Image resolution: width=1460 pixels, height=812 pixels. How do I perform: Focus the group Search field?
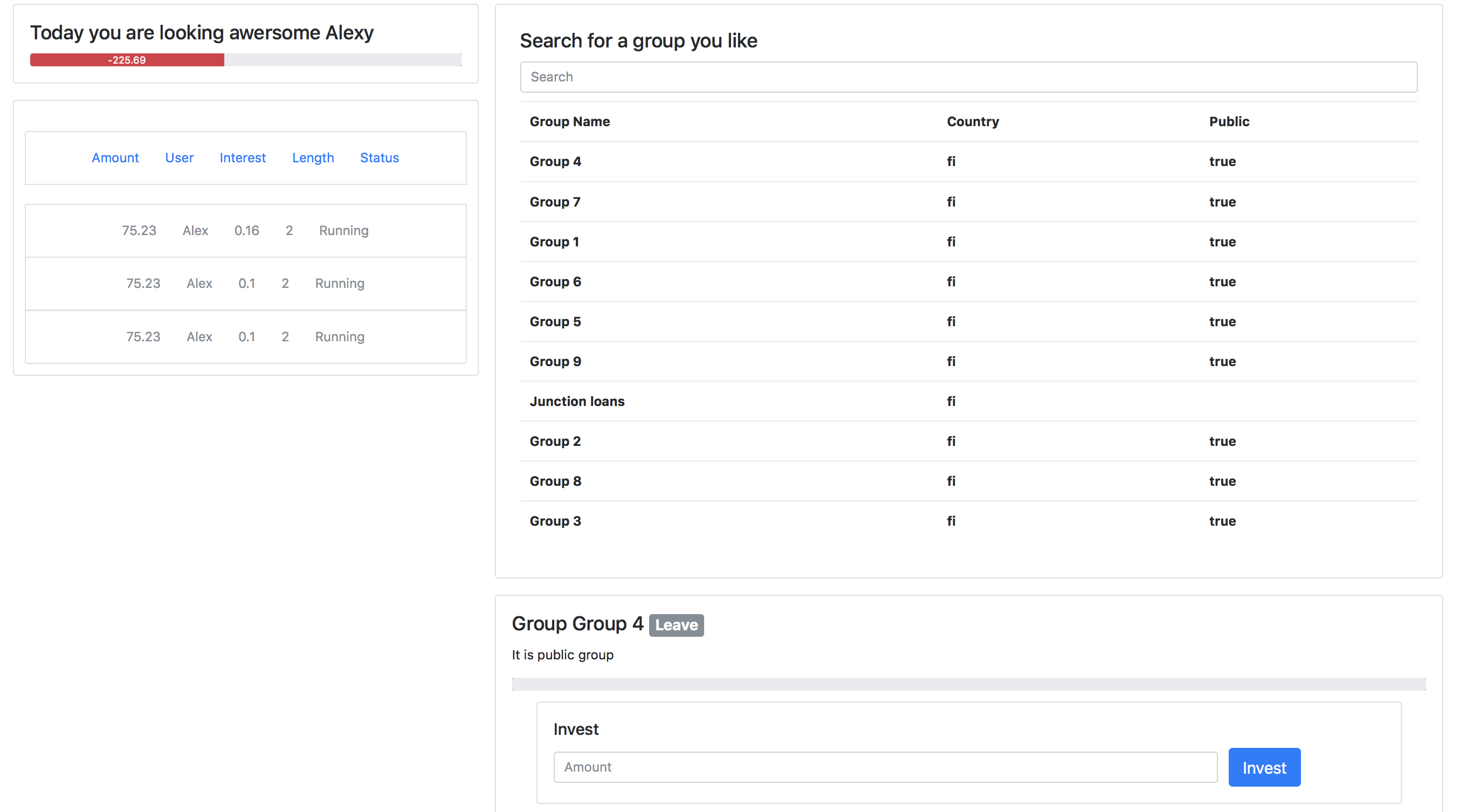click(968, 77)
